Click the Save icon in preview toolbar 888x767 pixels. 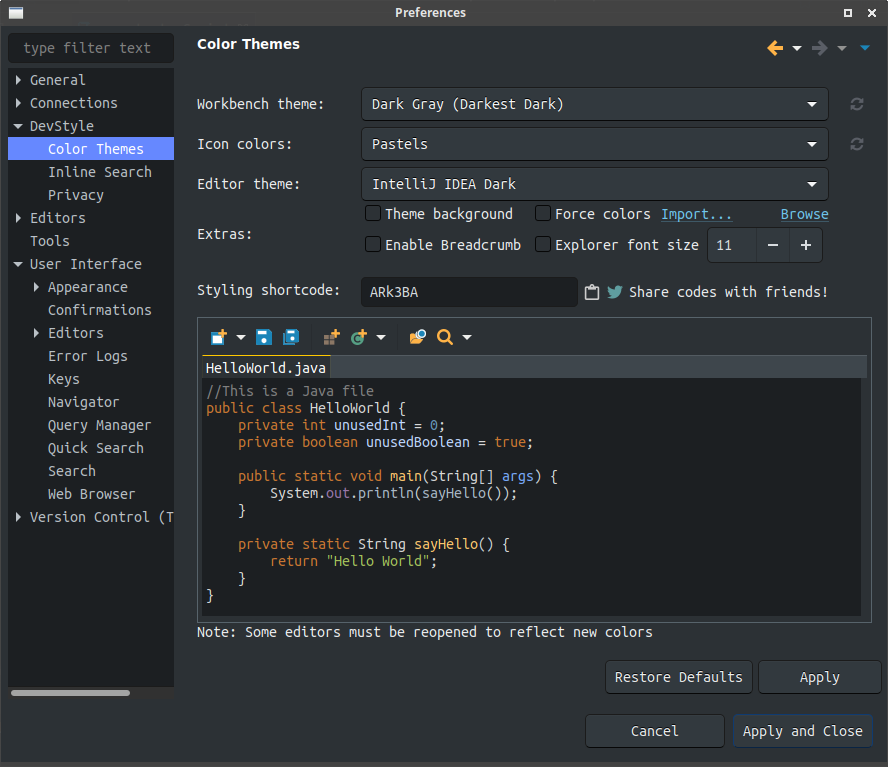click(x=263, y=337)
